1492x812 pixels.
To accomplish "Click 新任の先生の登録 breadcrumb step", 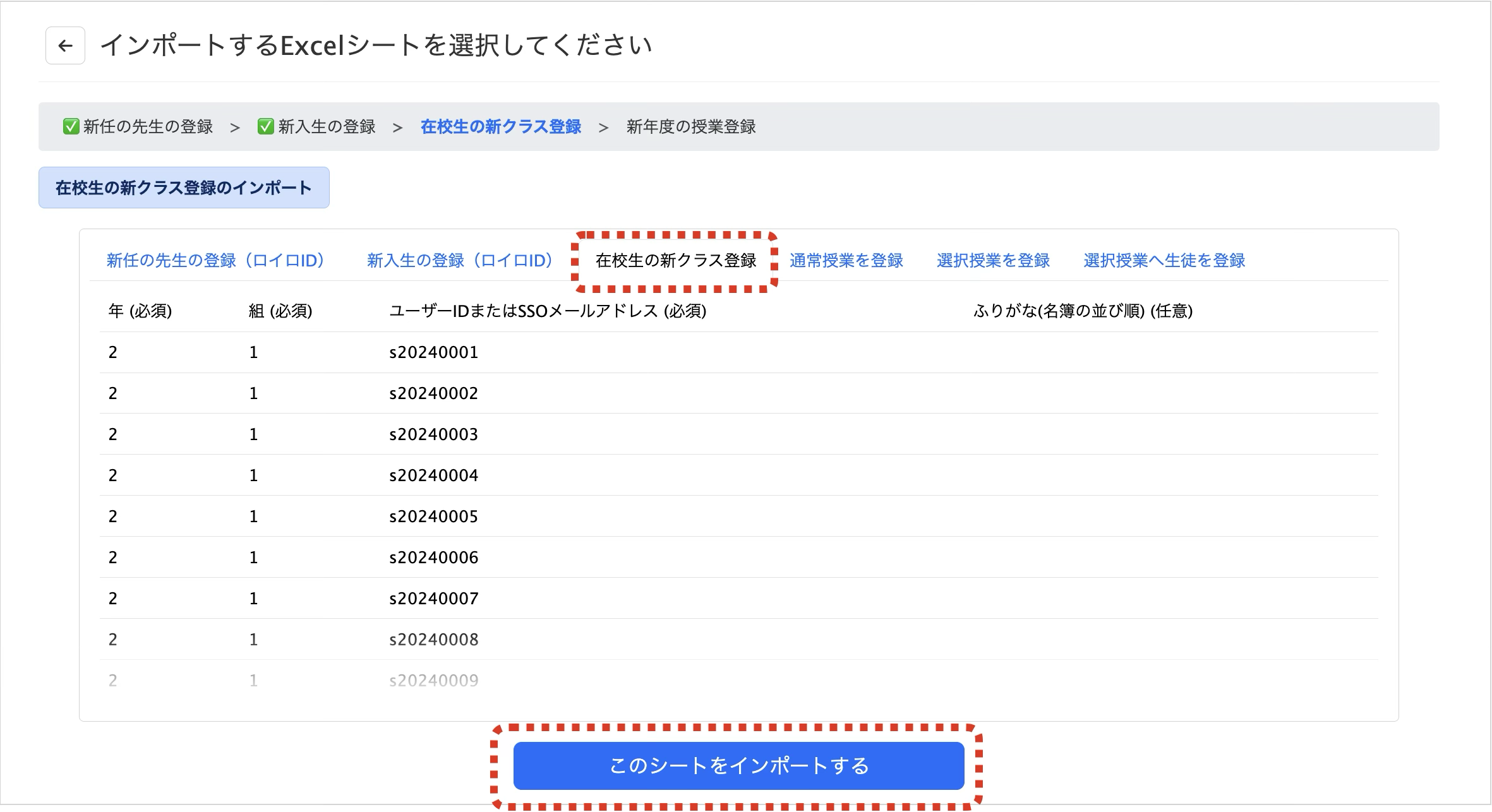I will pyautogui.click(x=148, y=126).
